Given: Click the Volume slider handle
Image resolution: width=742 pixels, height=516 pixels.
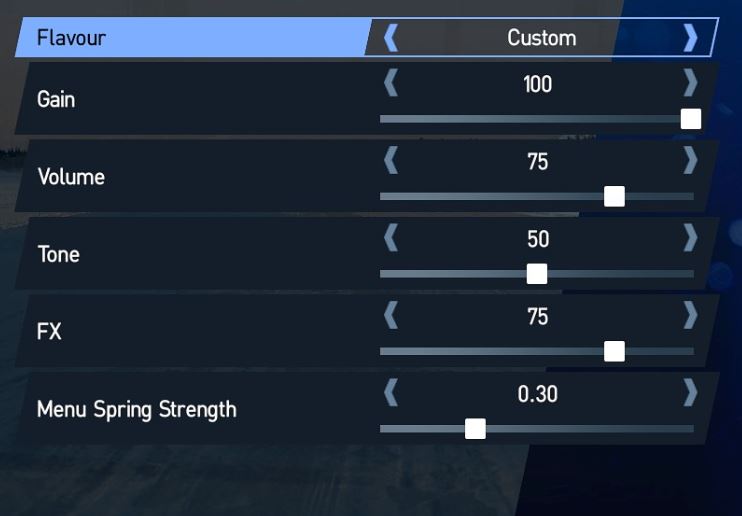Looking at the screenshot, I should 614,196.
